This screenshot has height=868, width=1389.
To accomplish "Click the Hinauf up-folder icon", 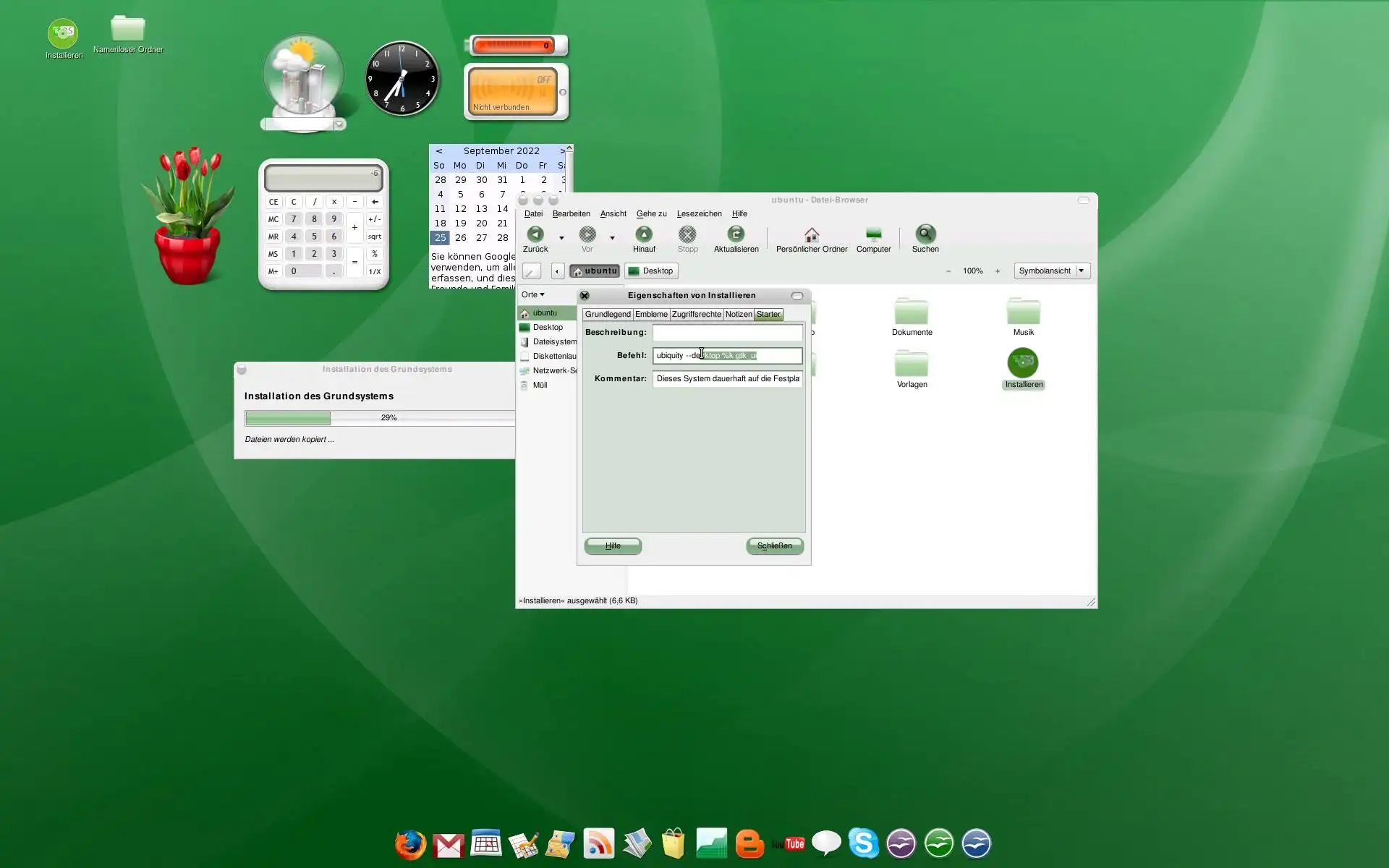I will (x=643, y=234).
